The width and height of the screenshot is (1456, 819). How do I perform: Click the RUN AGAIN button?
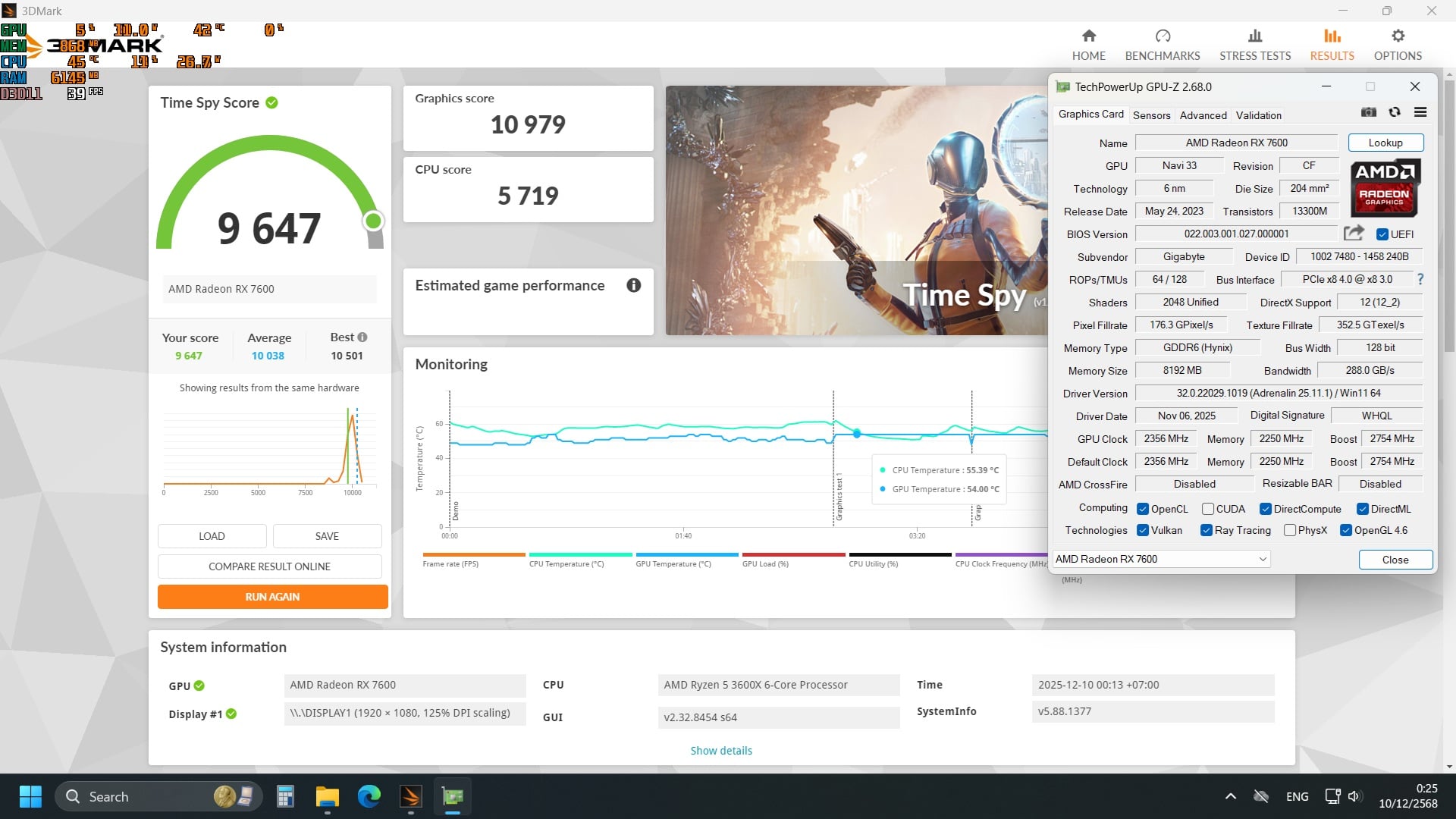tap(272, 597)
